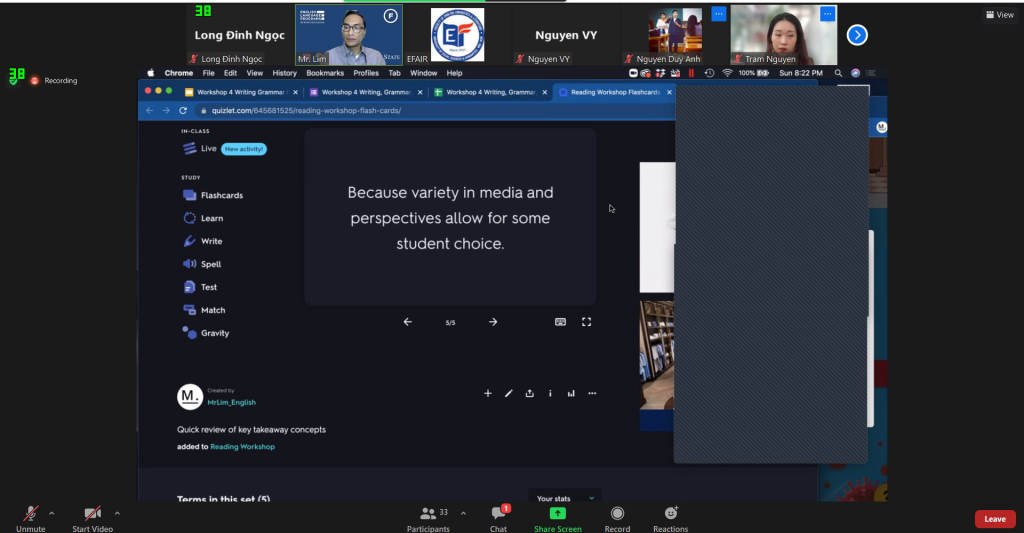Viewport: 1024px width, 533px height.
Task: Expand audio options arrow beside Unmute
Action: (52, 513)
